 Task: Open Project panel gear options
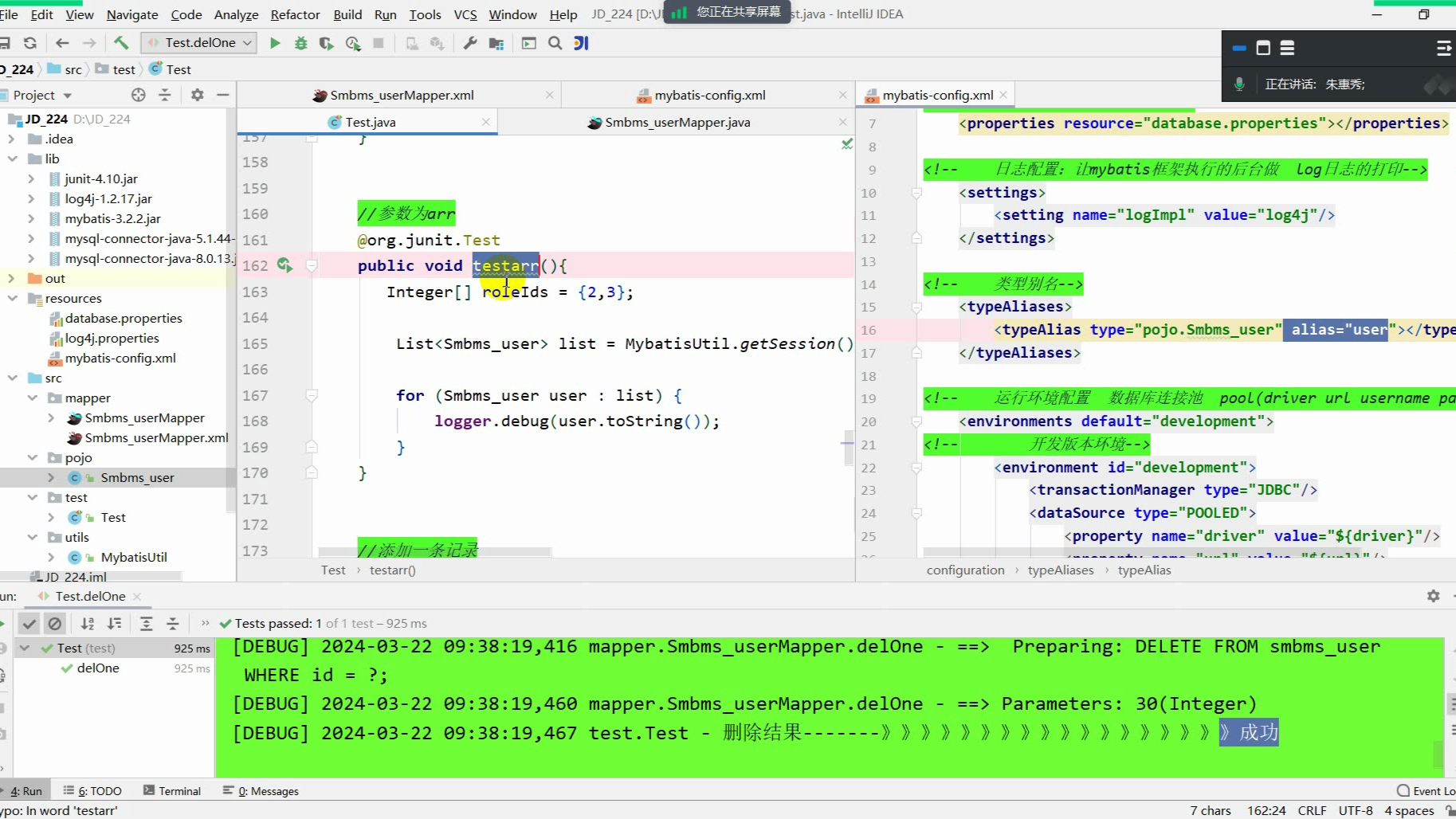(x=197, y=95)
